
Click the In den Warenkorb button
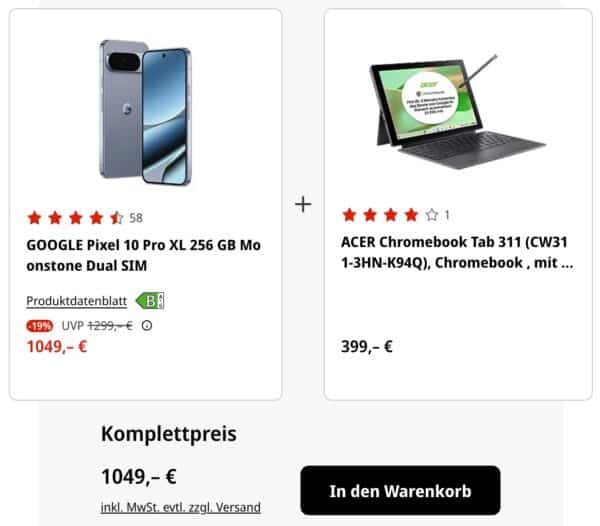[400, 491]
